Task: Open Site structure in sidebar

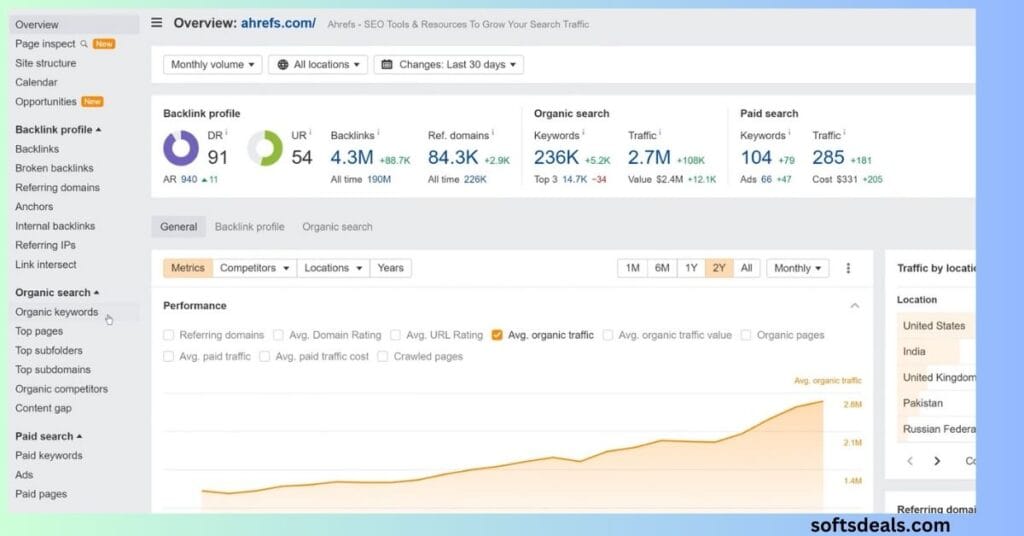Action: pos(46,63)
